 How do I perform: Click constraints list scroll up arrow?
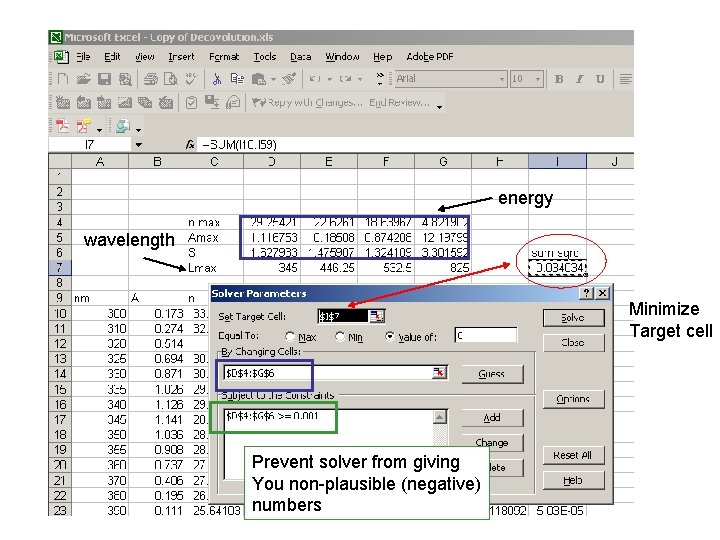tap(440, 417)
